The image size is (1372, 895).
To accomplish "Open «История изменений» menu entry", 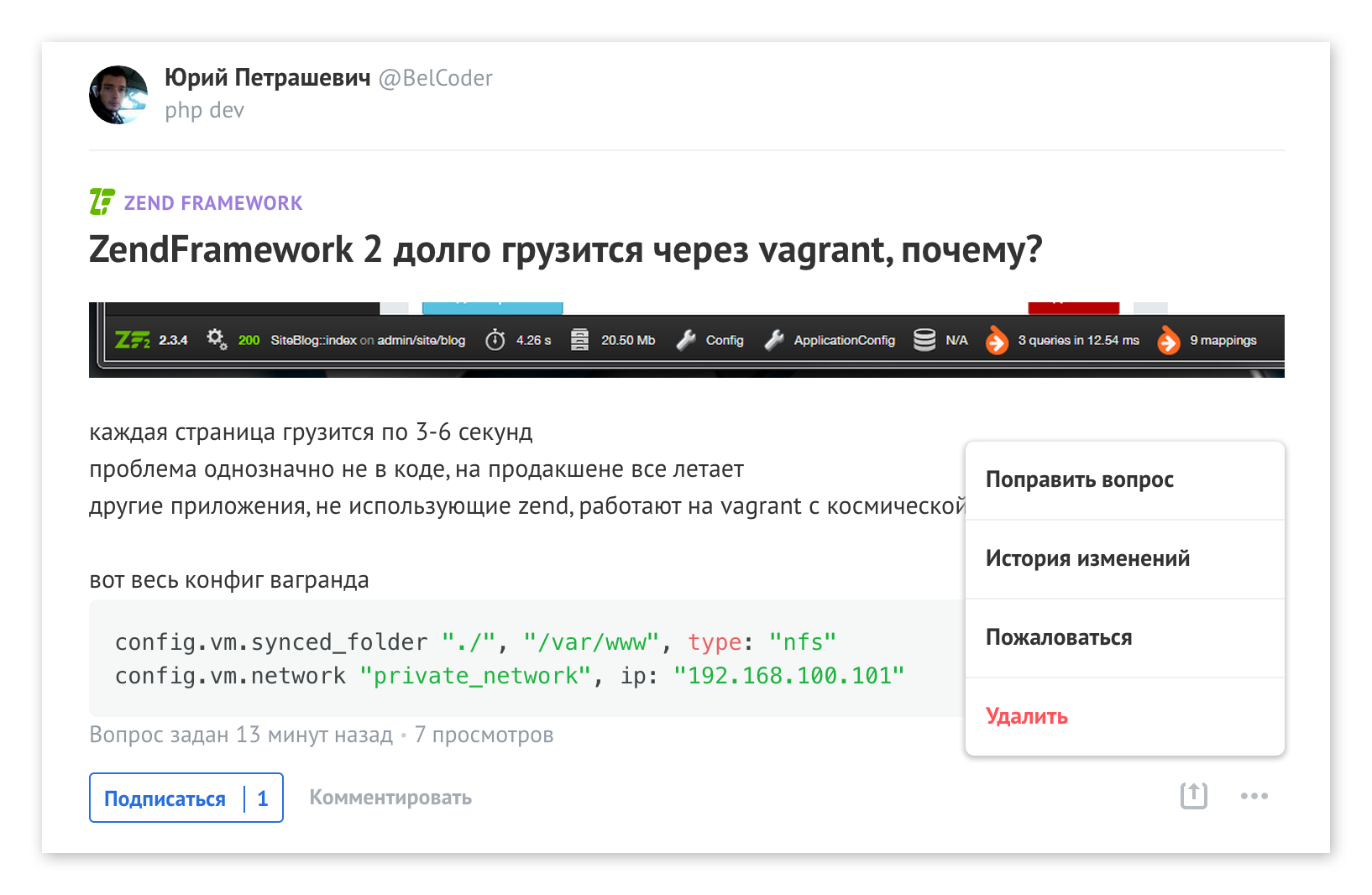I will coord(1087,558).
